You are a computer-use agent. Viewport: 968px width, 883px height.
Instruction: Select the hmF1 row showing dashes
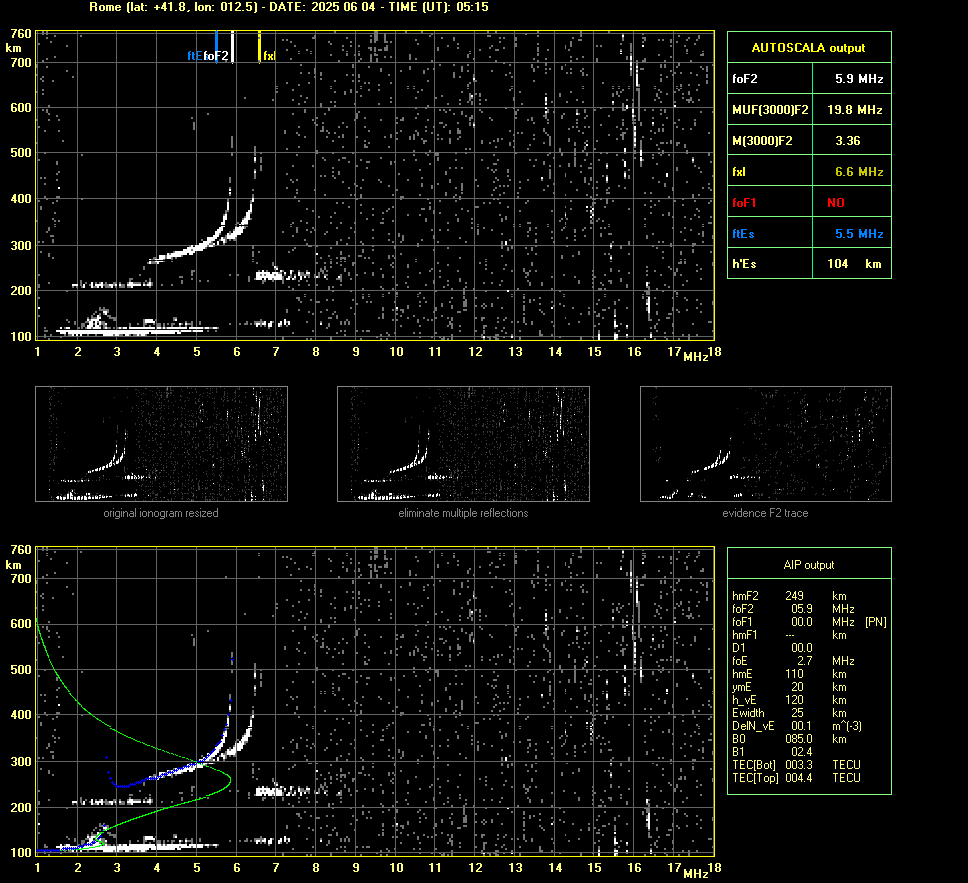[x=790, y=635]
